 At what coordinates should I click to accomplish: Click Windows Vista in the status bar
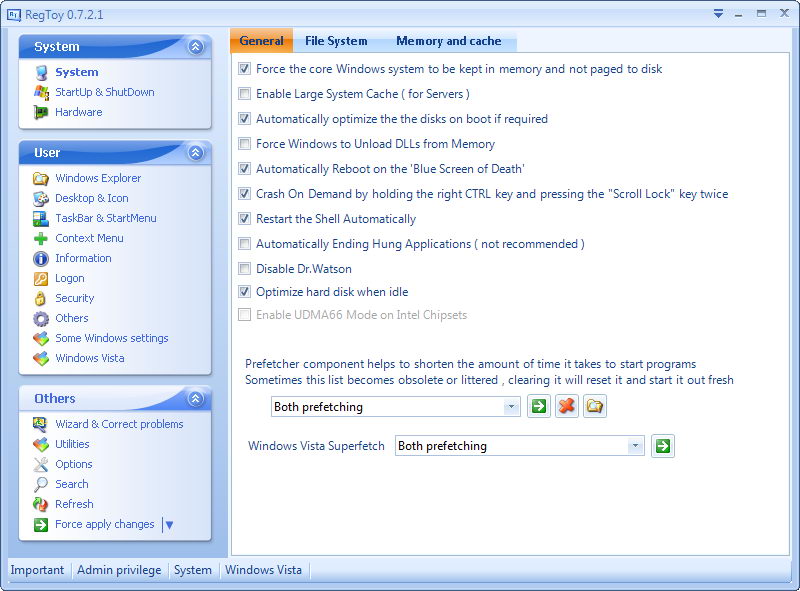pyautogui.click(x=263, y=570)
